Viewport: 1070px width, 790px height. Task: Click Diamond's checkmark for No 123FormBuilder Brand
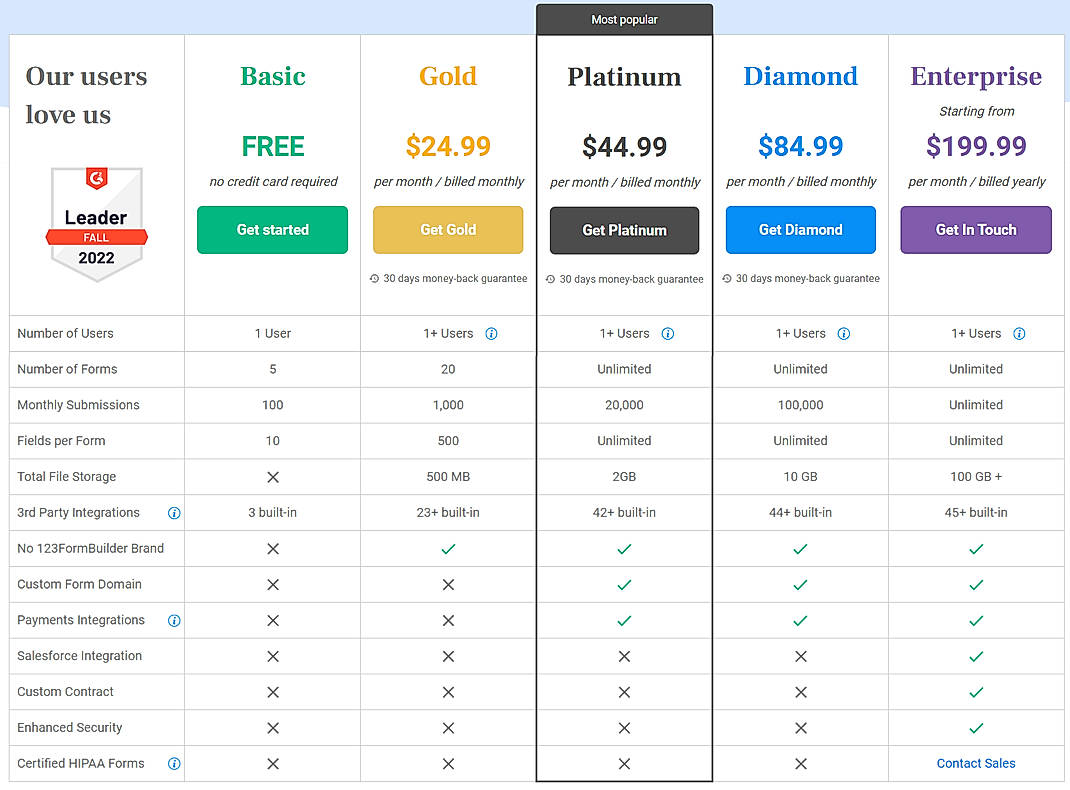tap(800, 548)
